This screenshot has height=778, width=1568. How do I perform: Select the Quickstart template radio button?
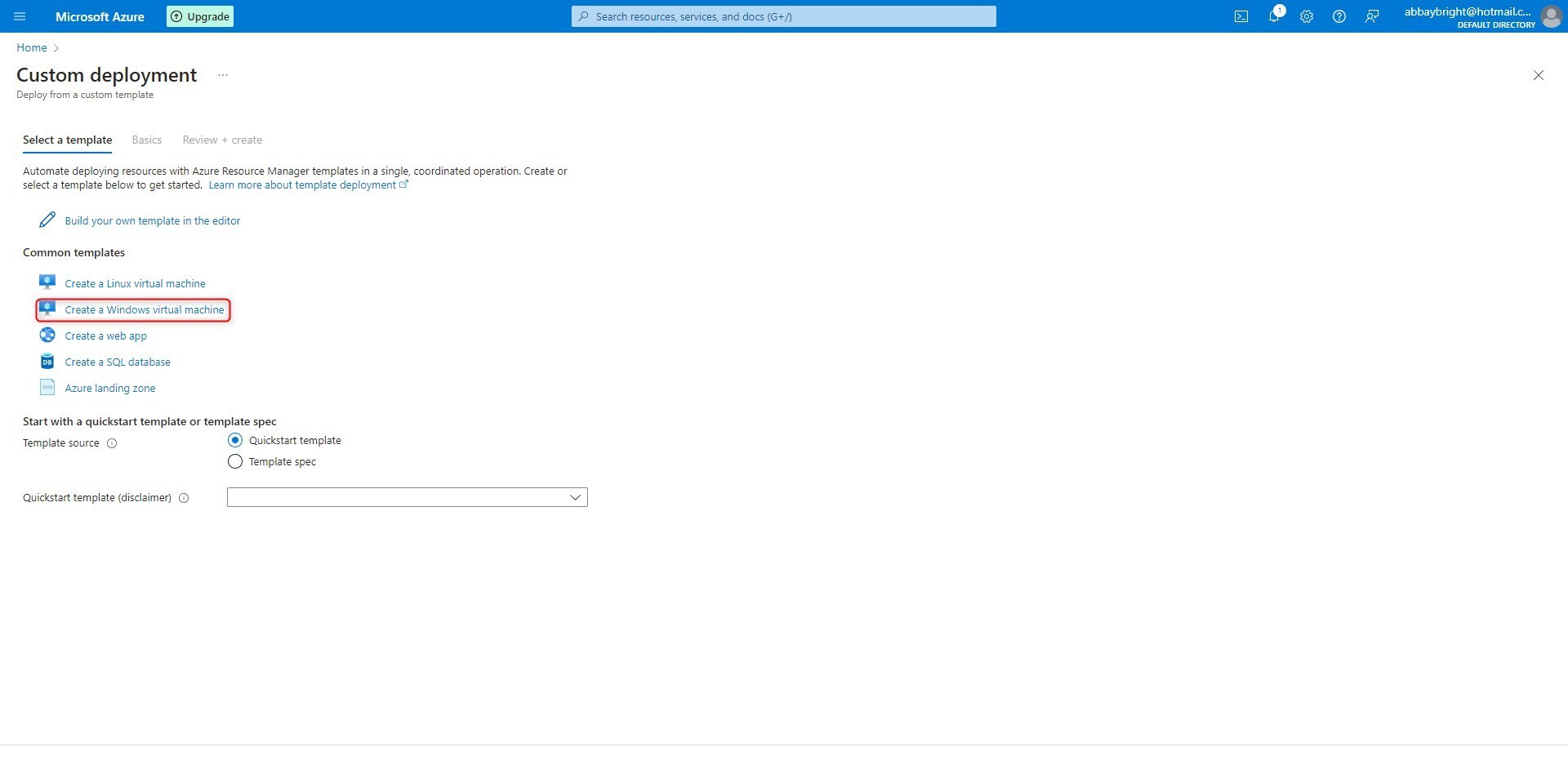(x=235, y=440)
